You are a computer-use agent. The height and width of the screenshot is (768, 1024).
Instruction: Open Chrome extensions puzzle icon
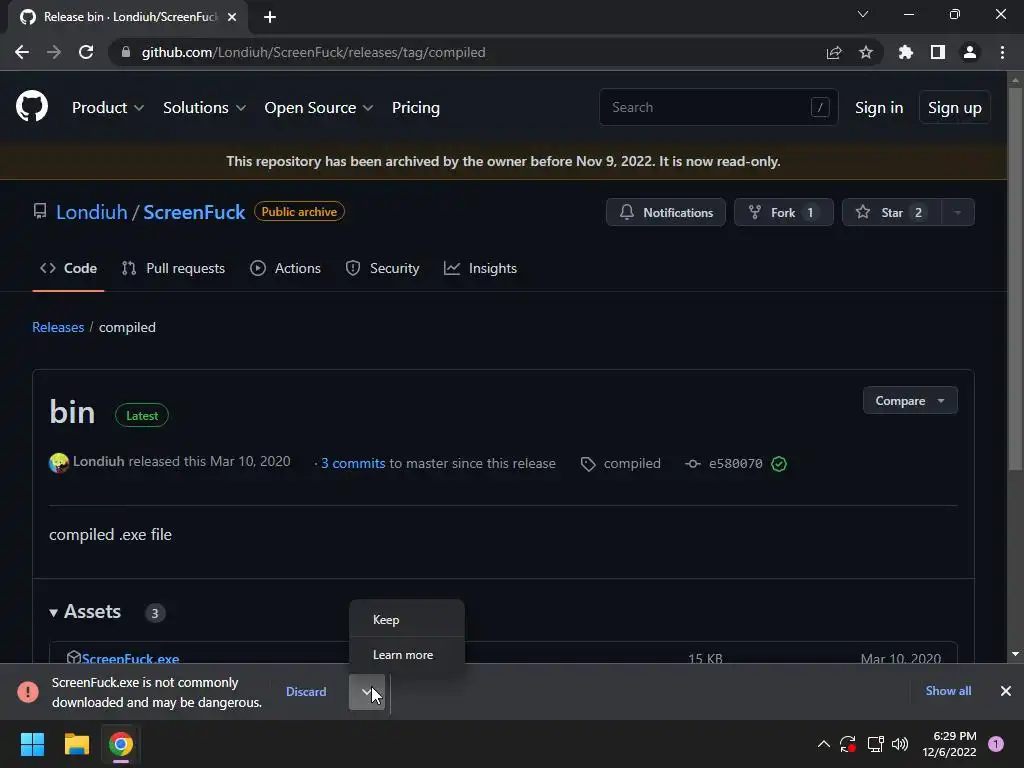(906, 52)
